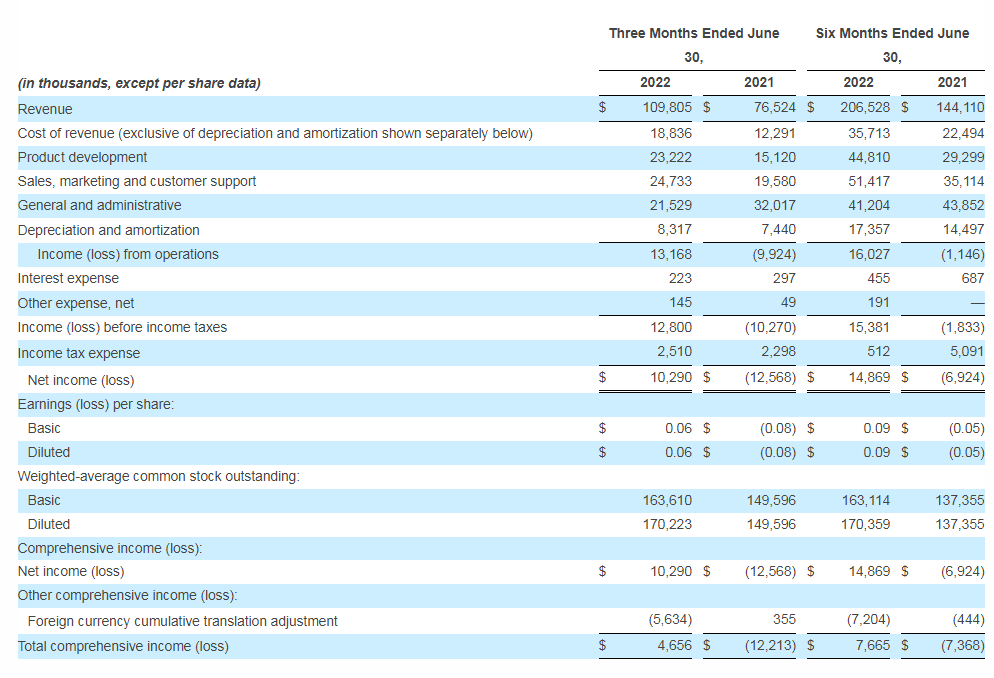Click the (in thousands, except per share data) note
The image size is (994, 678).
point(139,83)
